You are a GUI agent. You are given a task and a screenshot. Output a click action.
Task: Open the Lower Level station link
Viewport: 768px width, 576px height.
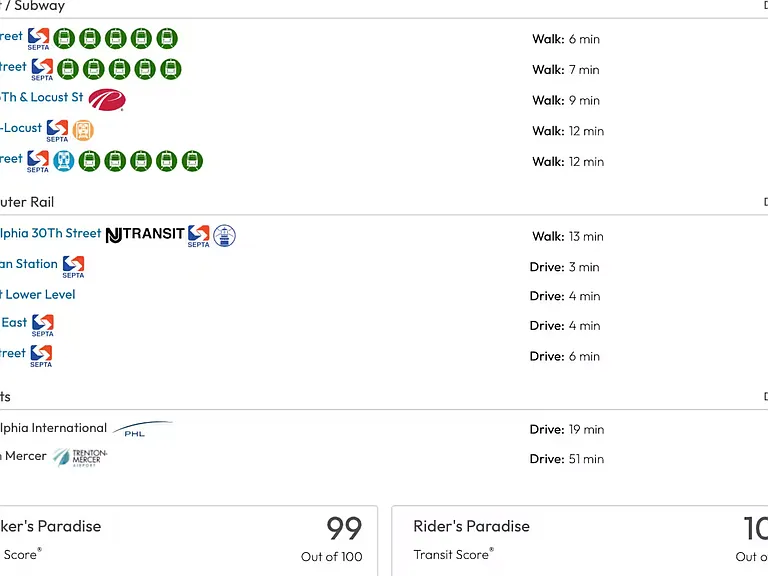38,294
